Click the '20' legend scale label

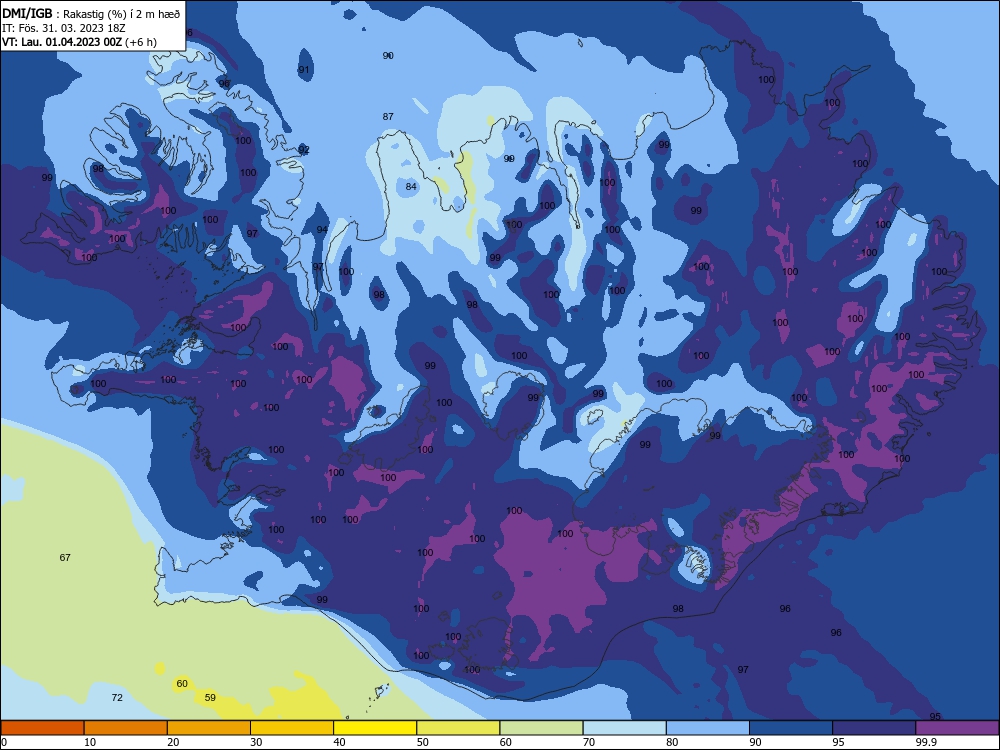tap(173, 742)
